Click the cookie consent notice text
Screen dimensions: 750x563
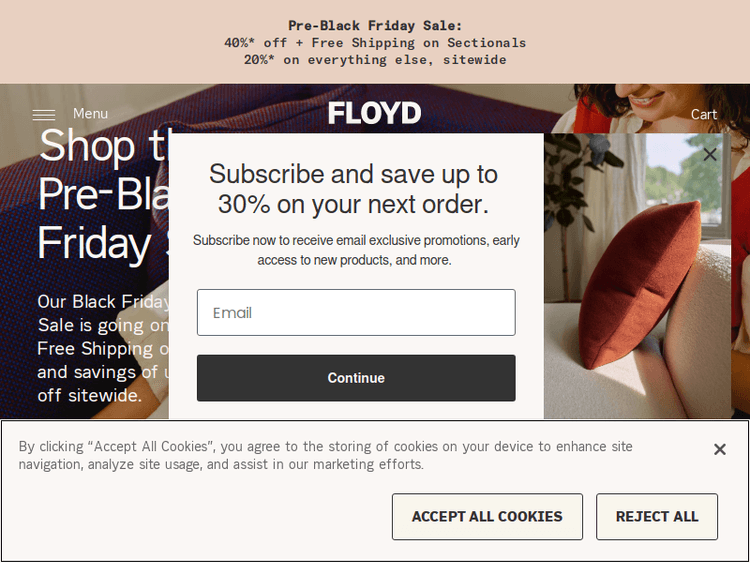click(325, 455)
